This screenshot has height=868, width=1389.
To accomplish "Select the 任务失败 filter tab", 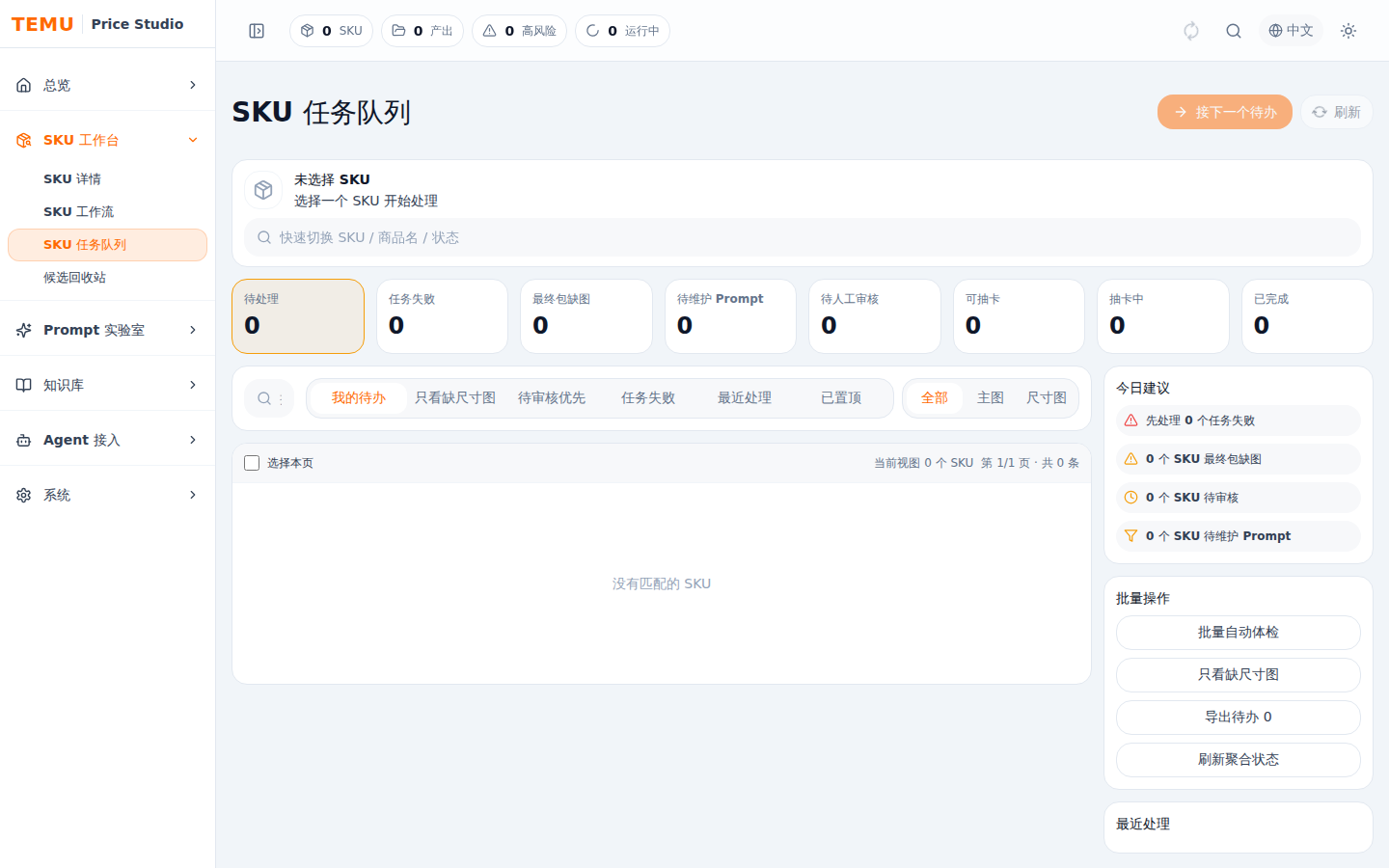I will (x=648, y=398).
